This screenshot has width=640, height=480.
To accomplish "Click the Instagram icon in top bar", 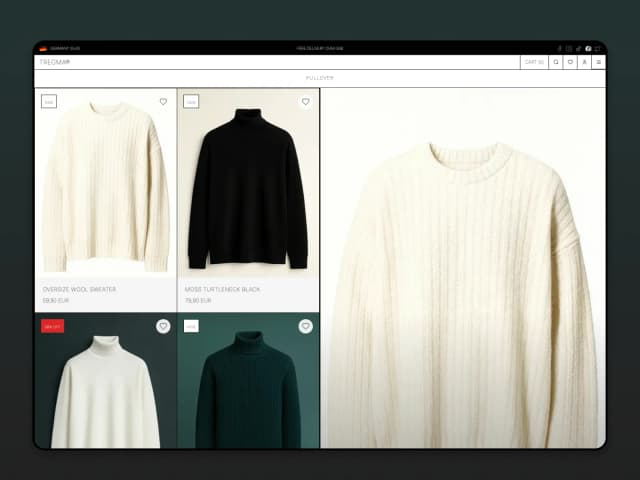I will (x=569, y=48).
